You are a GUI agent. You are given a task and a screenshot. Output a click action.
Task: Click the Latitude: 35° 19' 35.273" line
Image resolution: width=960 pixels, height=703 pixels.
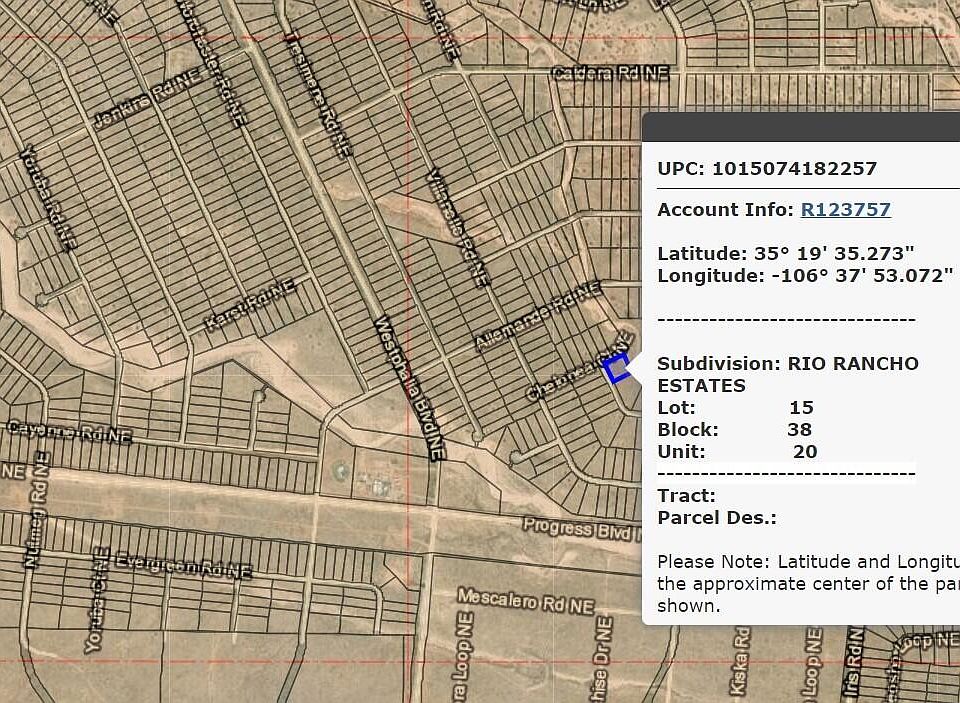click(786, 254)
